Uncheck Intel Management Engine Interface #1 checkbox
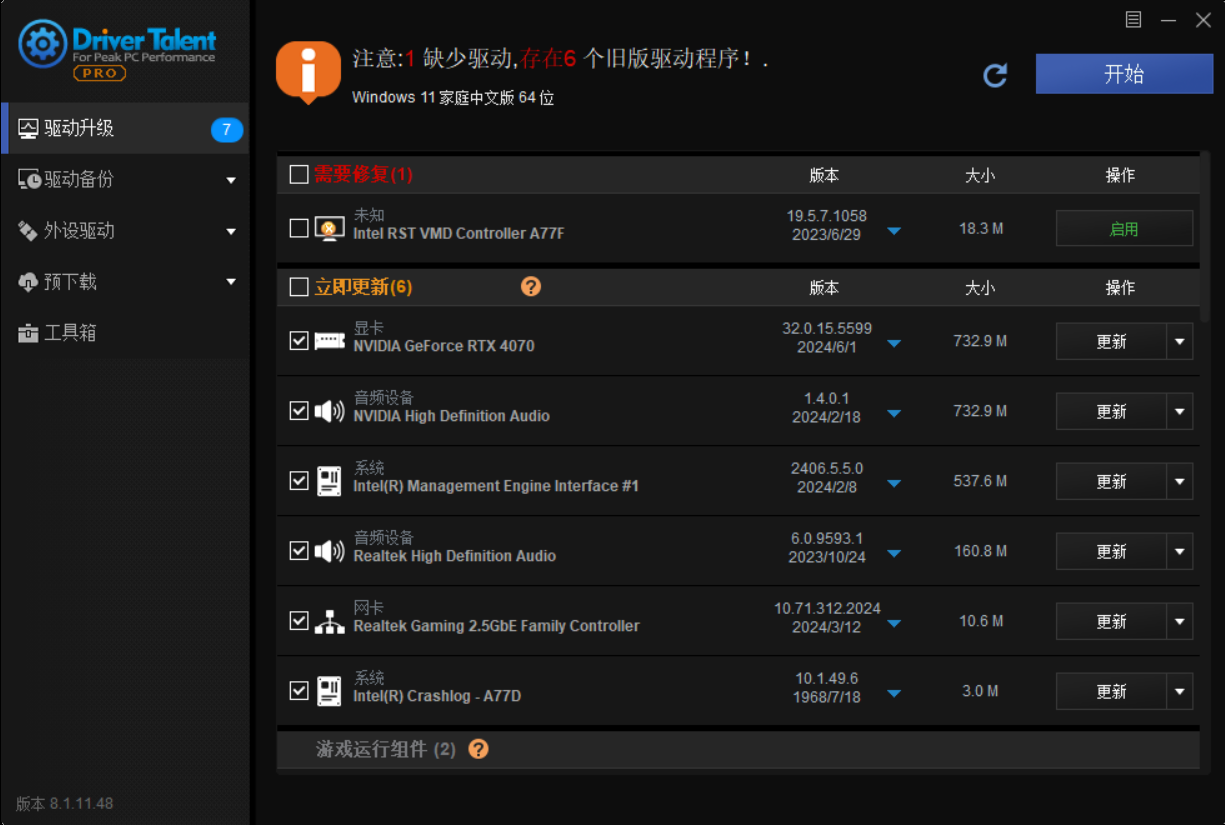The width and height of the screenshot is (1225, 825). click(x=298, y=481)
